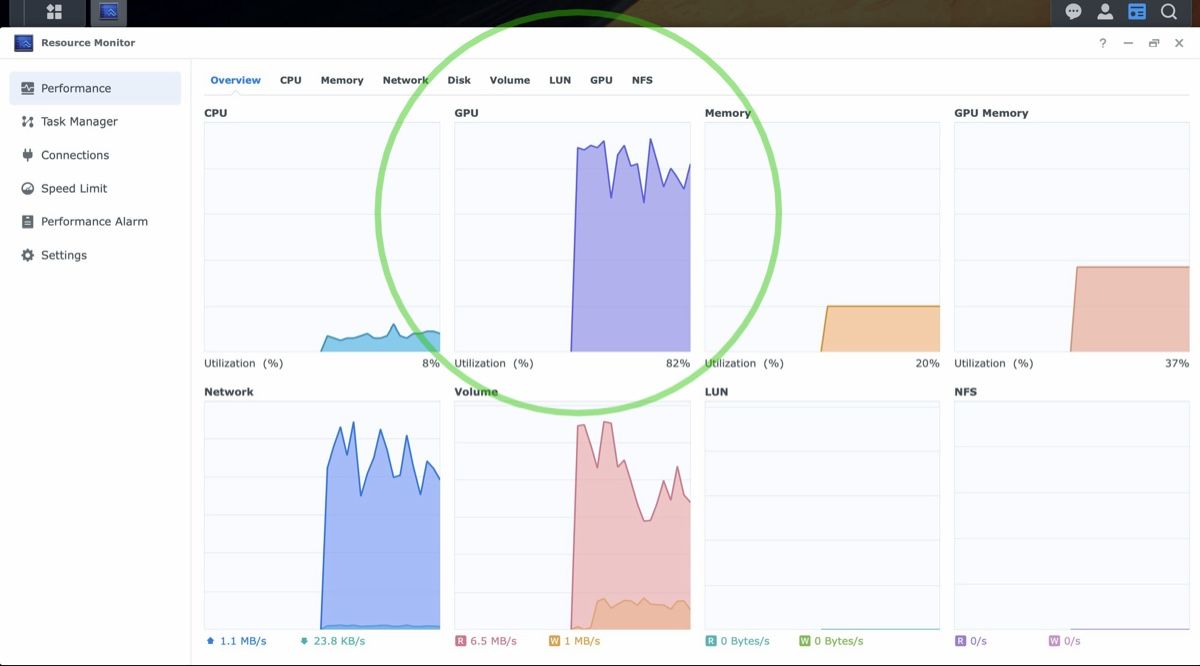The image size is (1200, 666).
Task: Click the Network throughput graph
Action: pyautogui.click(x=322, y=516)
